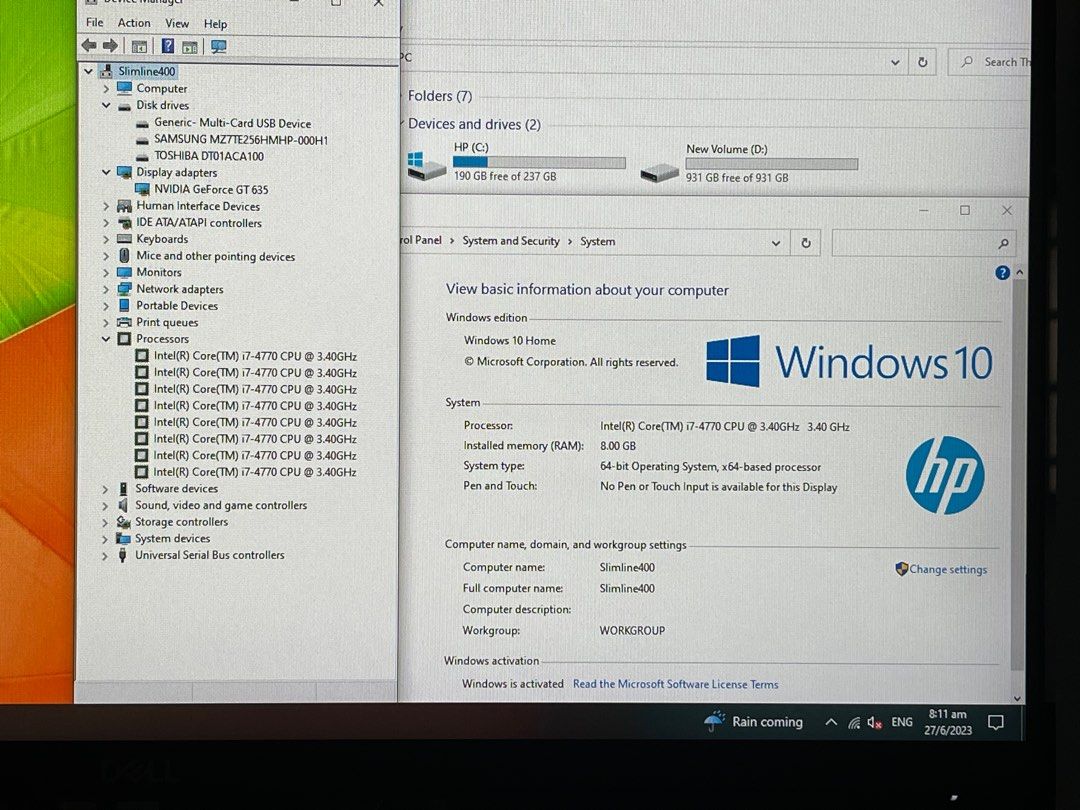Scan for hardware changes in Device Manager toolbar
1080x810 pixels.
click(218, 45)
